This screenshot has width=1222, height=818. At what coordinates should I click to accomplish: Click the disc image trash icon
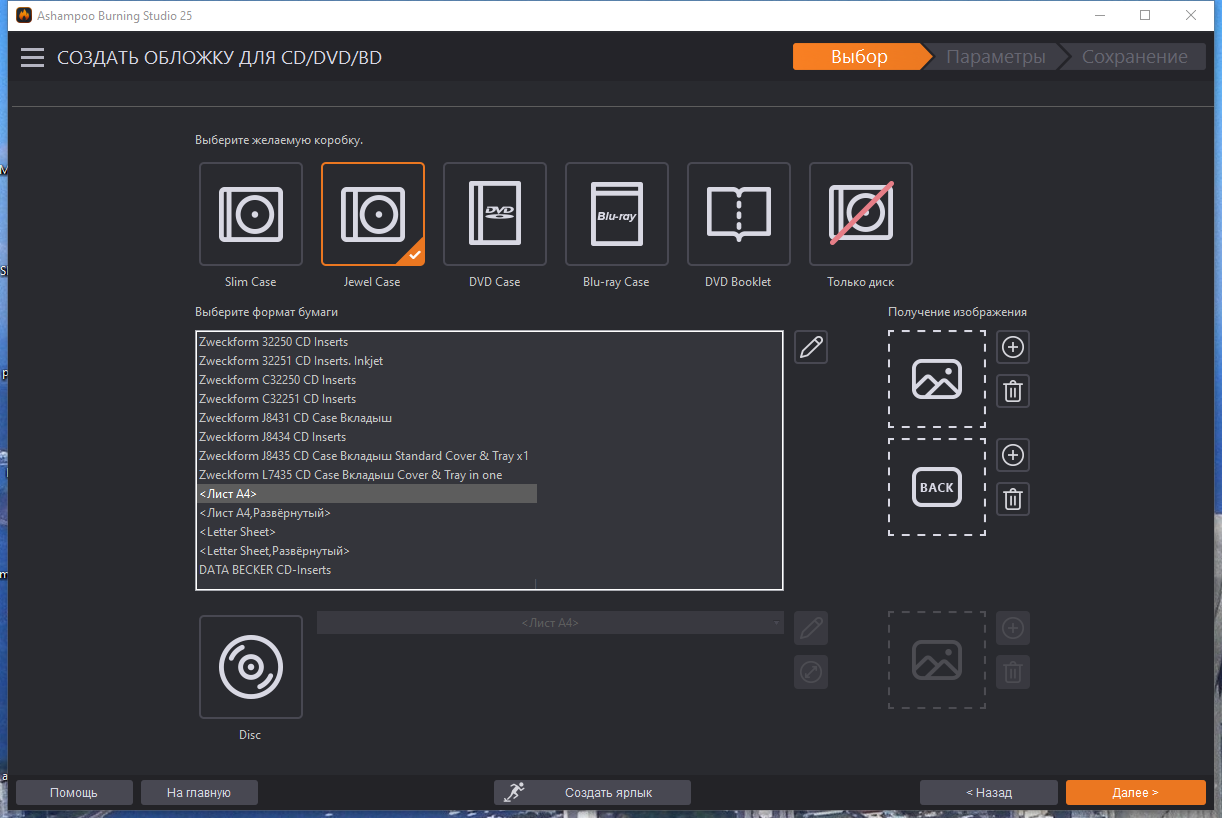click(x=1013, y=672)
